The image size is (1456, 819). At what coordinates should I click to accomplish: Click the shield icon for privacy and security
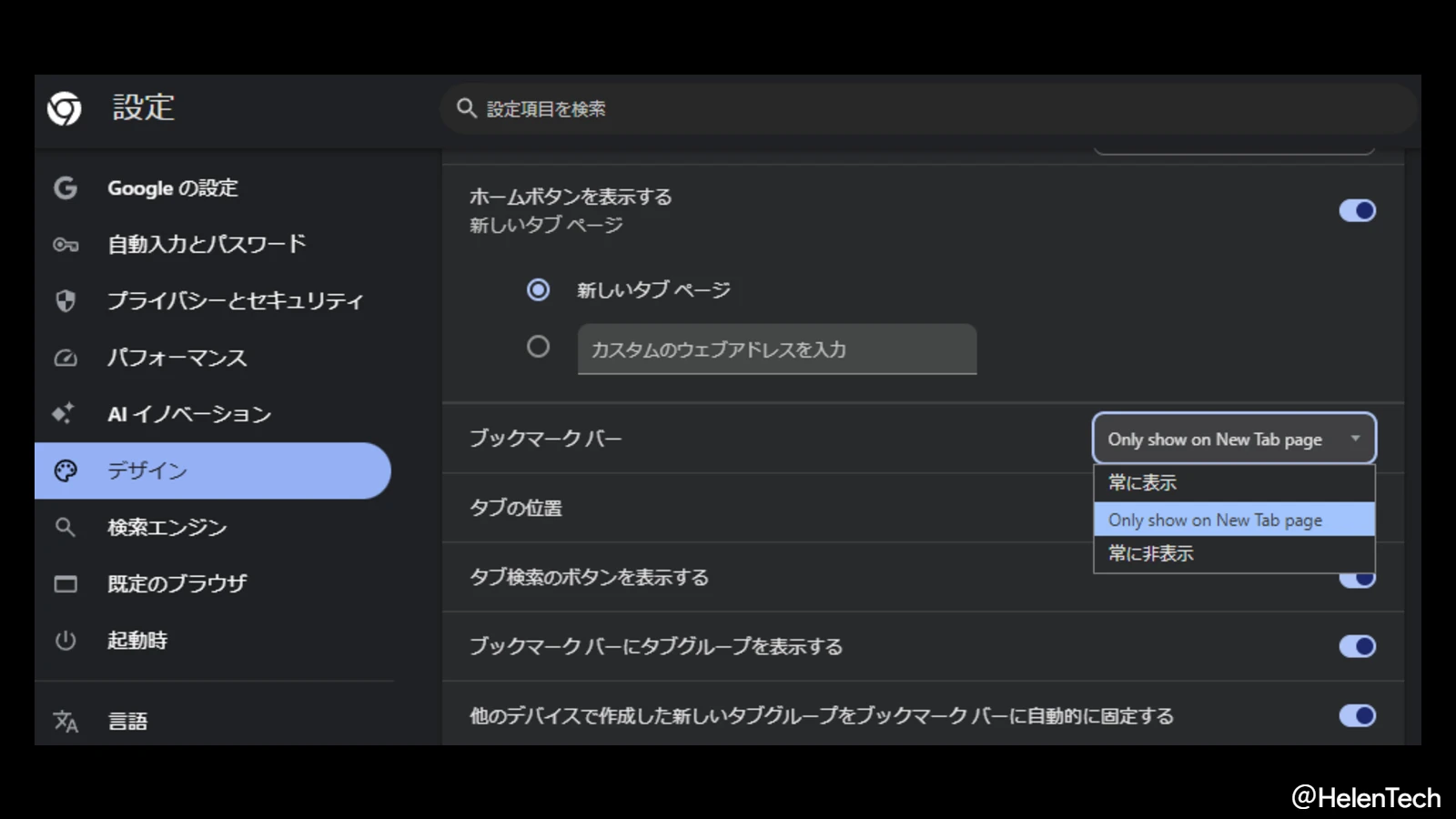(x=66, y=300)
